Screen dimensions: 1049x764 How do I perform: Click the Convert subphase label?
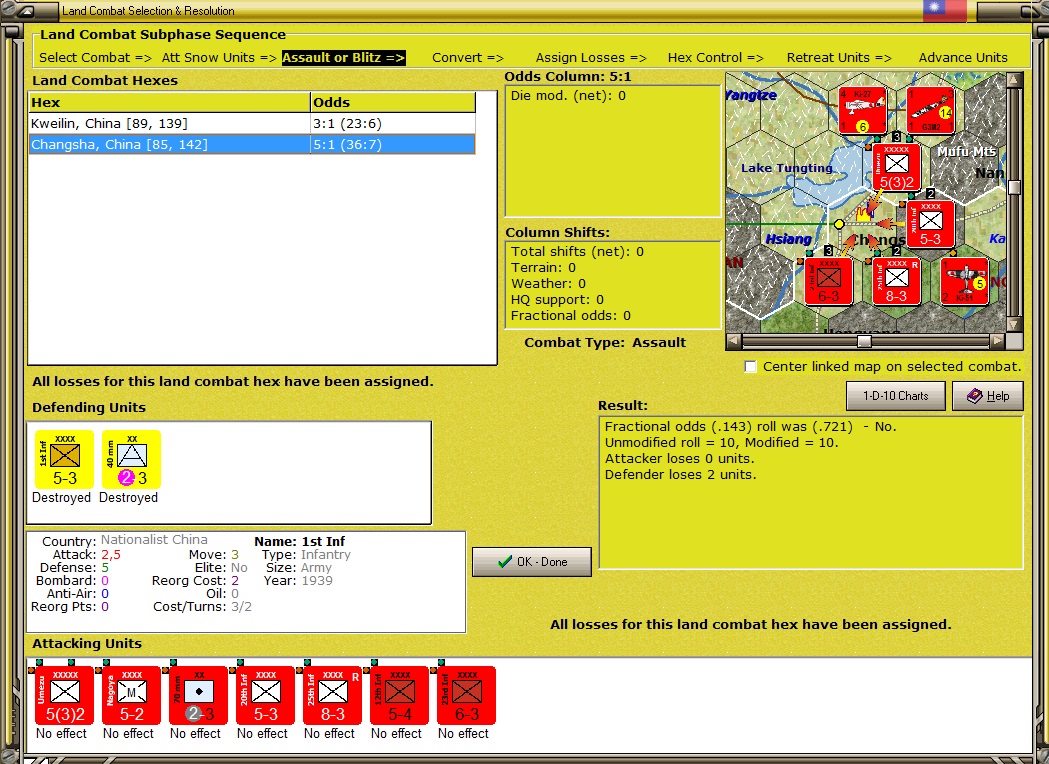pos(468,58)
